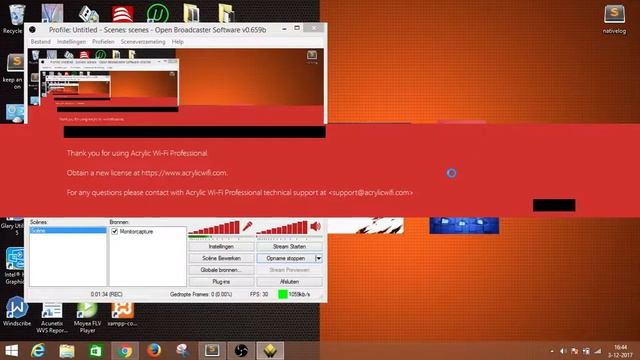
Task: Show hidden system tray icons
Action: click(552, 351)
